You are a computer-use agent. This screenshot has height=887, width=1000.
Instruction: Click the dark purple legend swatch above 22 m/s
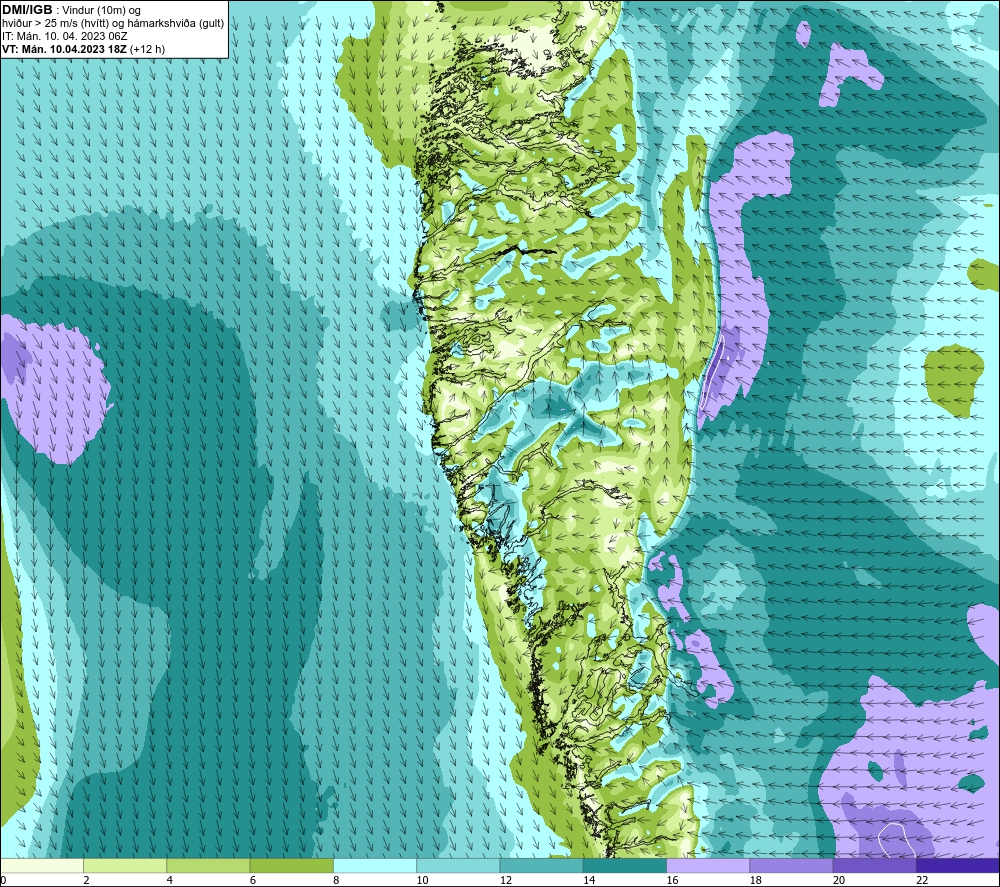coord(958,865)
